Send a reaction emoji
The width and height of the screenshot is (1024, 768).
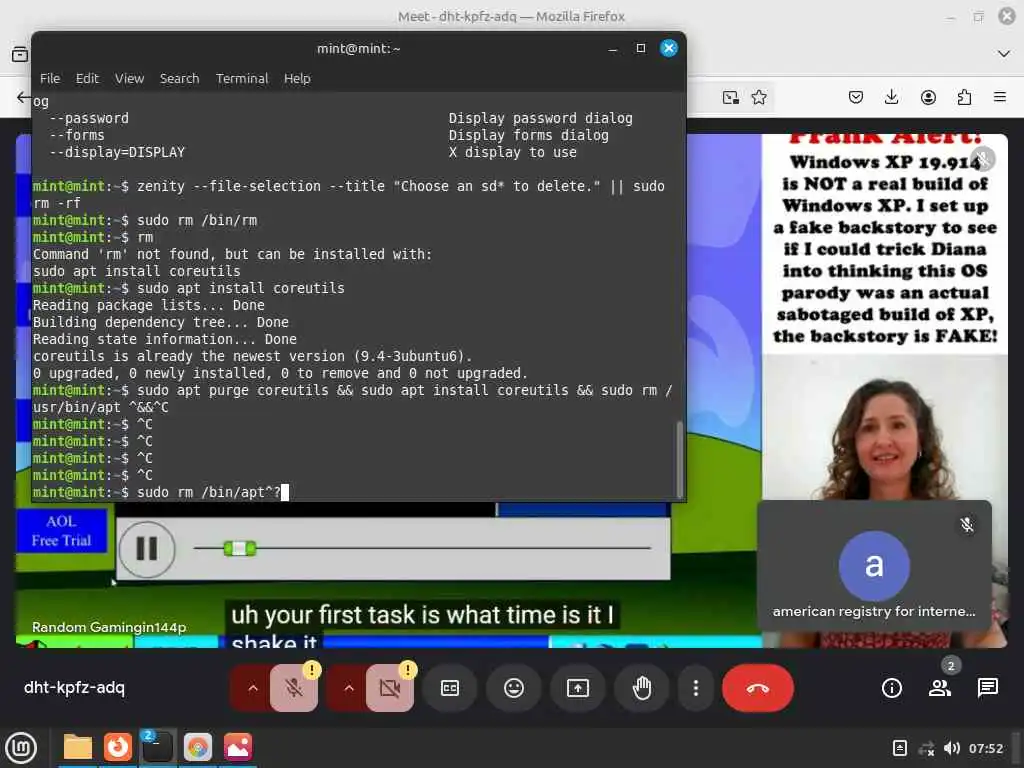[514, 688]
